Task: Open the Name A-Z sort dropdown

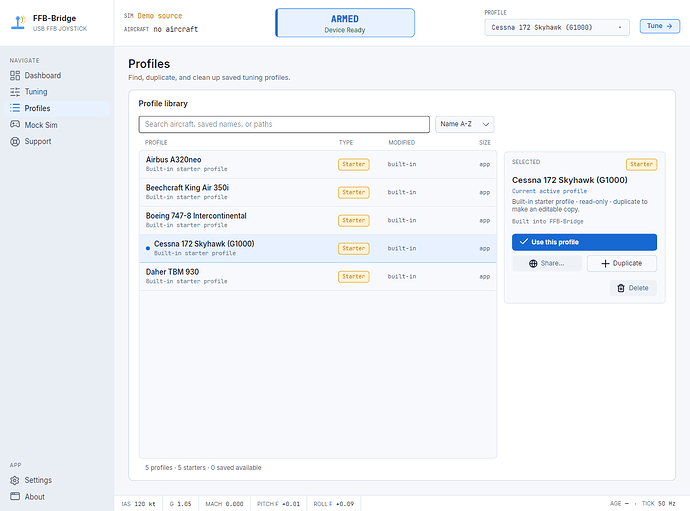Action: click(x=465, y=125)
